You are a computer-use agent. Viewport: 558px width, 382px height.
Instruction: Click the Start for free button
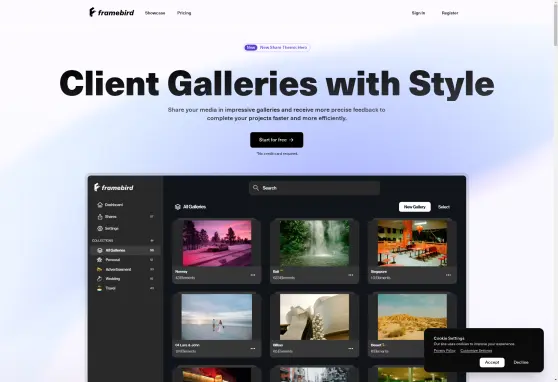pyautogui.click(x=277, y=140)
